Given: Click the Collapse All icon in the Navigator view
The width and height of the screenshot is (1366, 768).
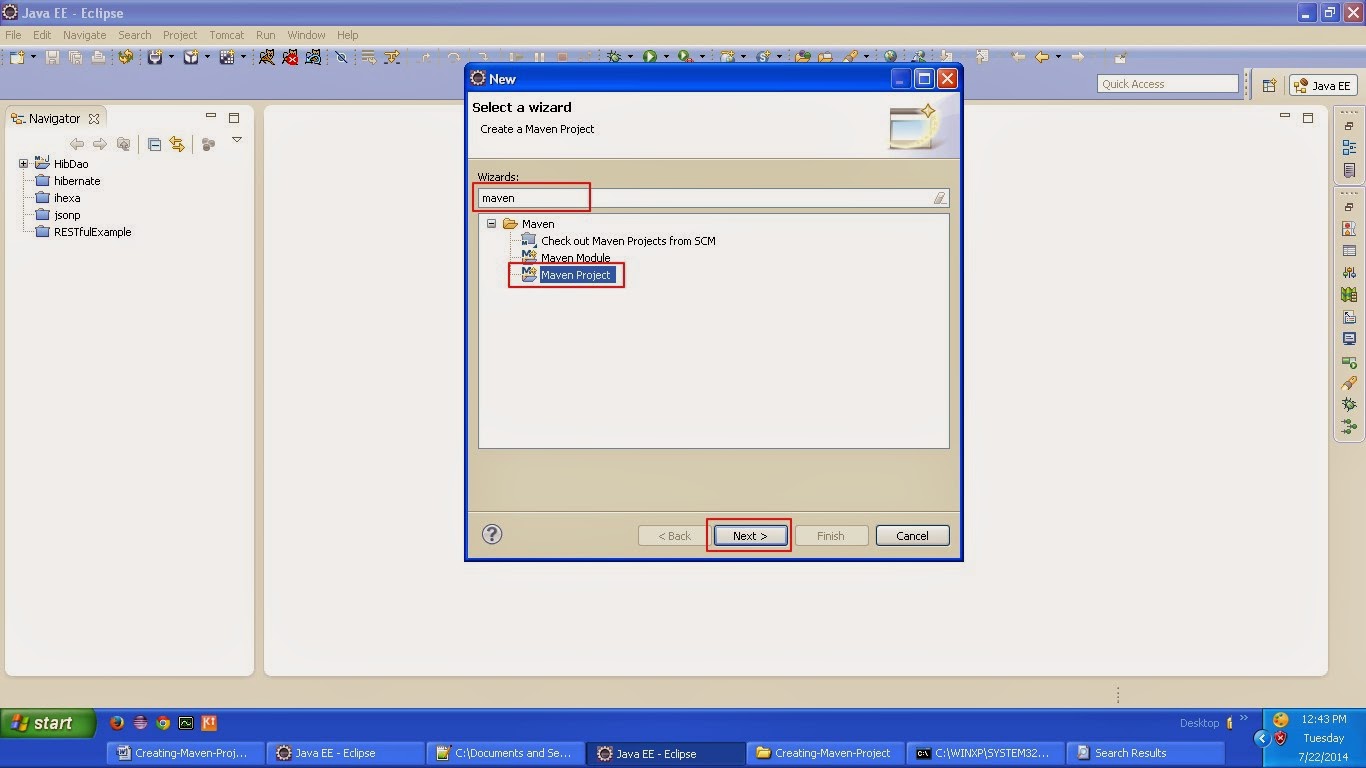Looking at the screenshot, I should click(154, 144).
